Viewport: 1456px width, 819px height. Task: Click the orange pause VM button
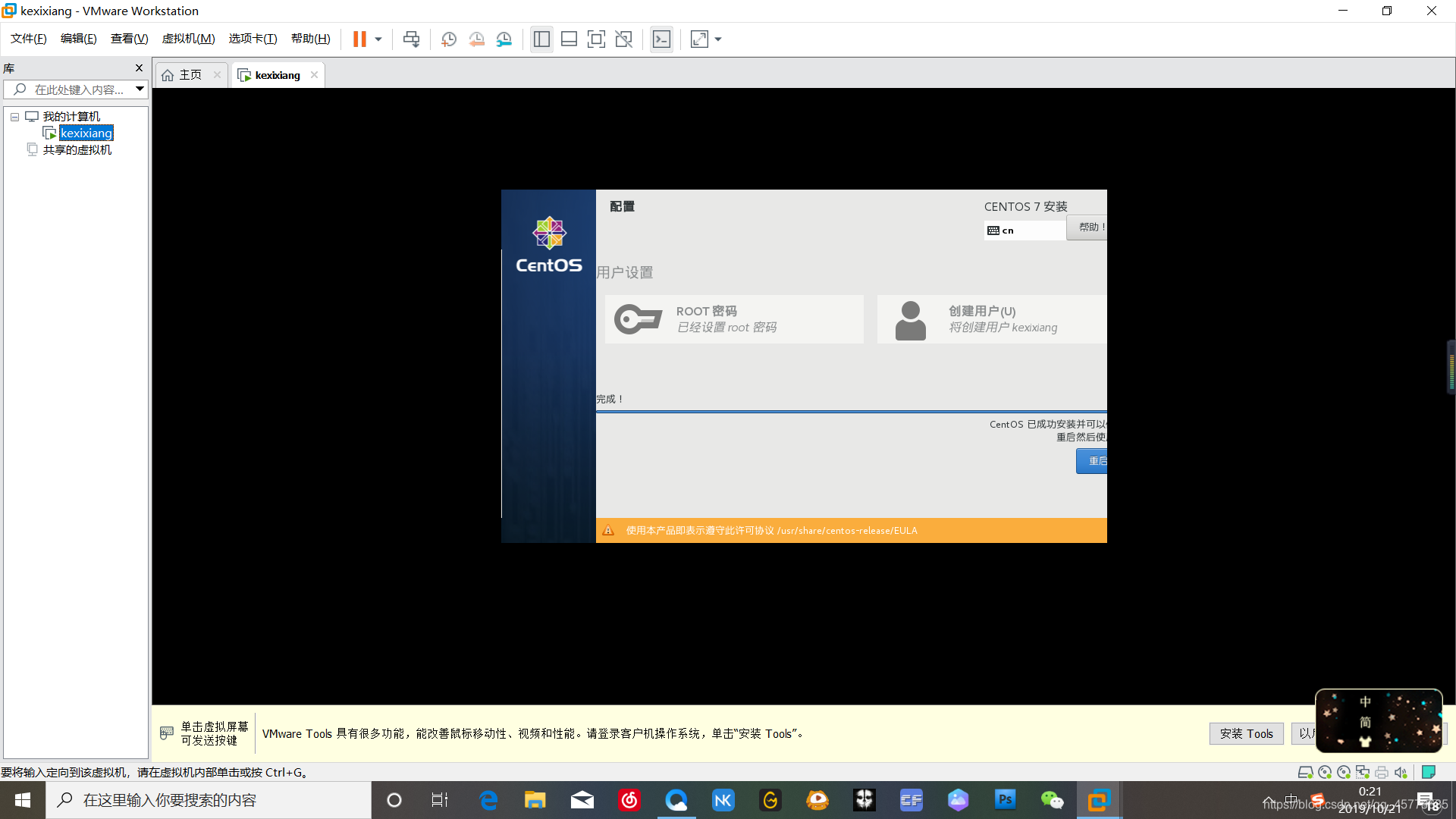coord(359,39)
